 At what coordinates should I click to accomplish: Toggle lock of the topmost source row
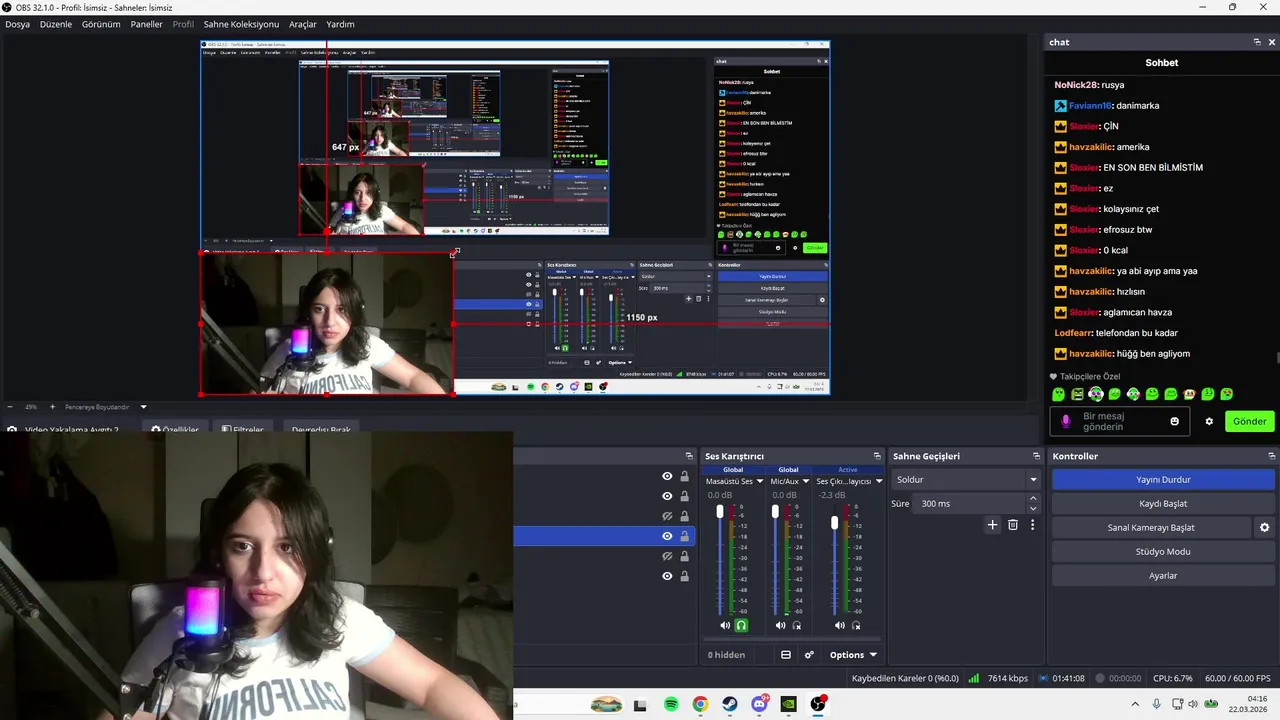(x=685, y=476)
